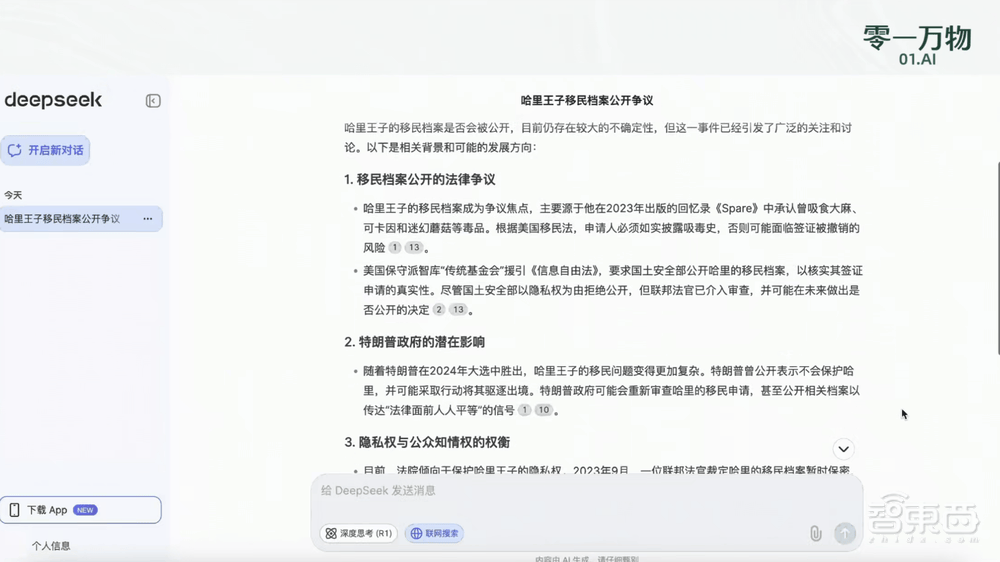Click the NEW badge on 下载 App
Image resolution: width=1000 pixels, height=562 pixels.
(85, 510)
